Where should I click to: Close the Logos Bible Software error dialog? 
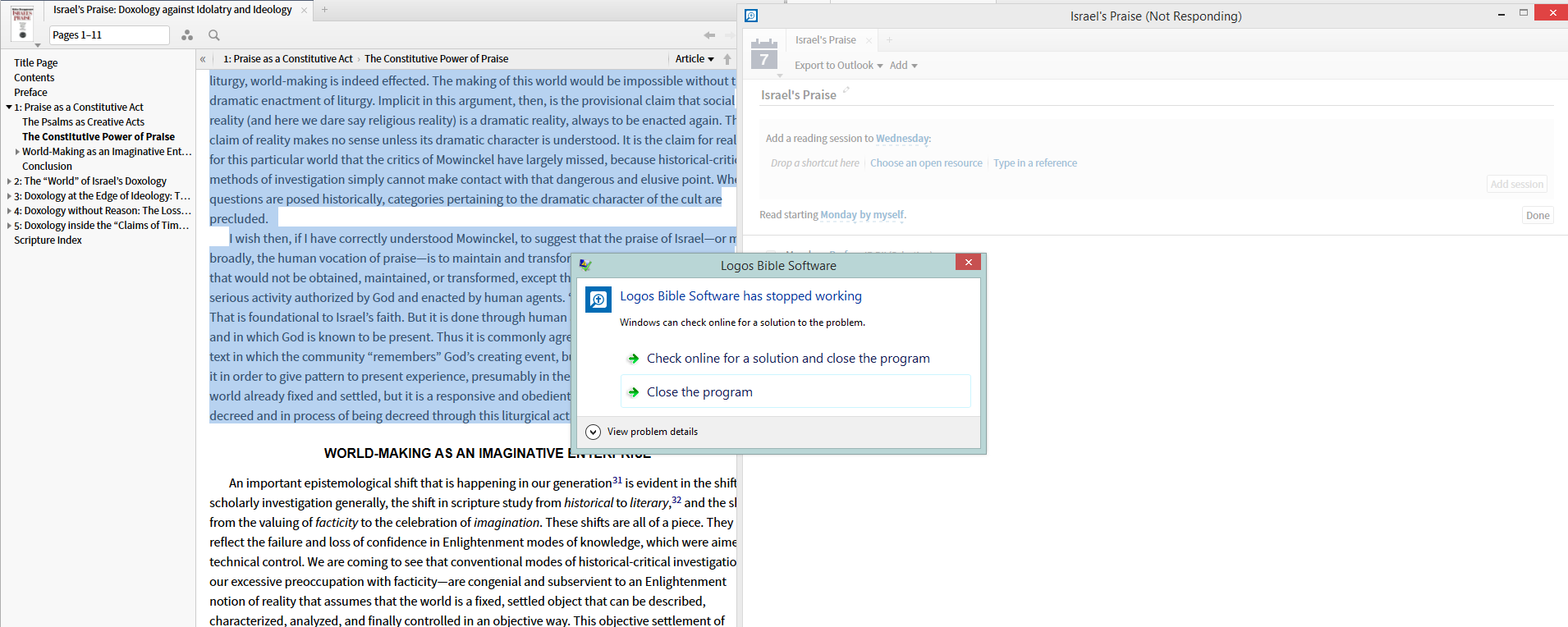[x=968, y=263]
